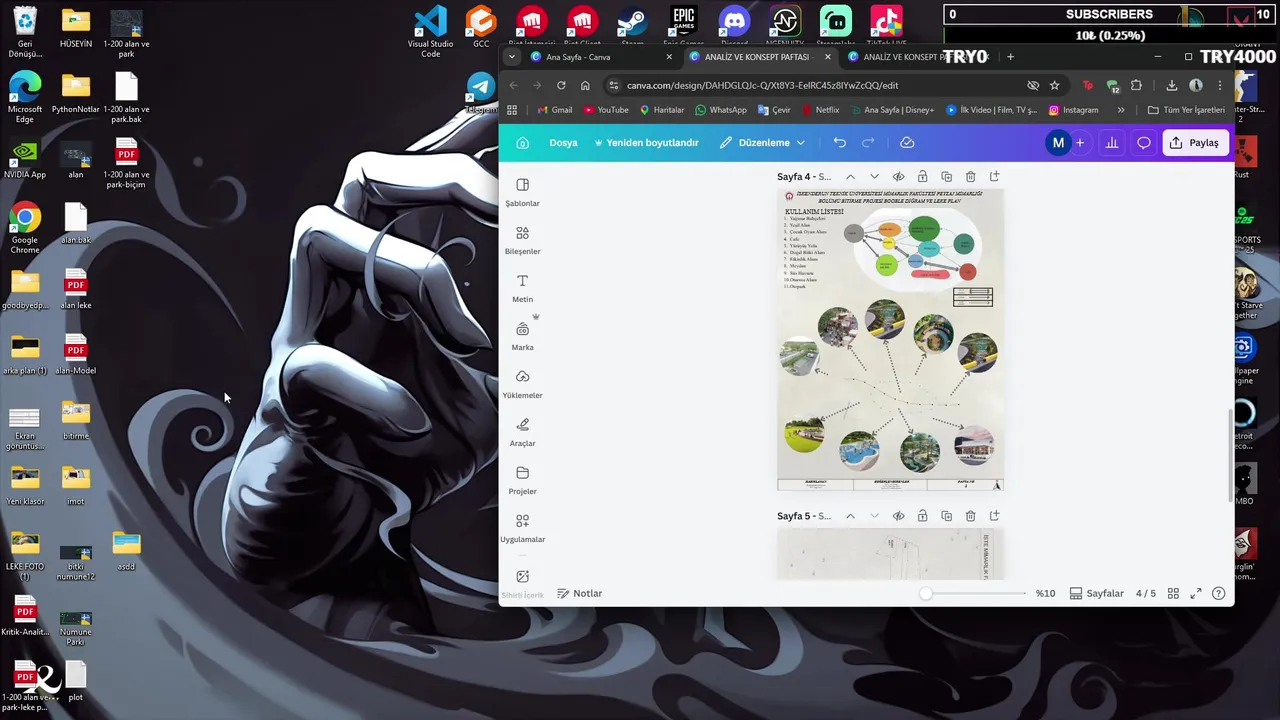Screen dimensions: 1280x720
Task: Open the Dosya file menu
Action: 563,143
